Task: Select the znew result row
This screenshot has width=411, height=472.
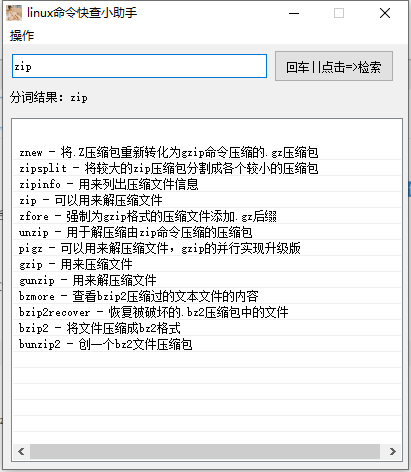Action: [207, 153]
